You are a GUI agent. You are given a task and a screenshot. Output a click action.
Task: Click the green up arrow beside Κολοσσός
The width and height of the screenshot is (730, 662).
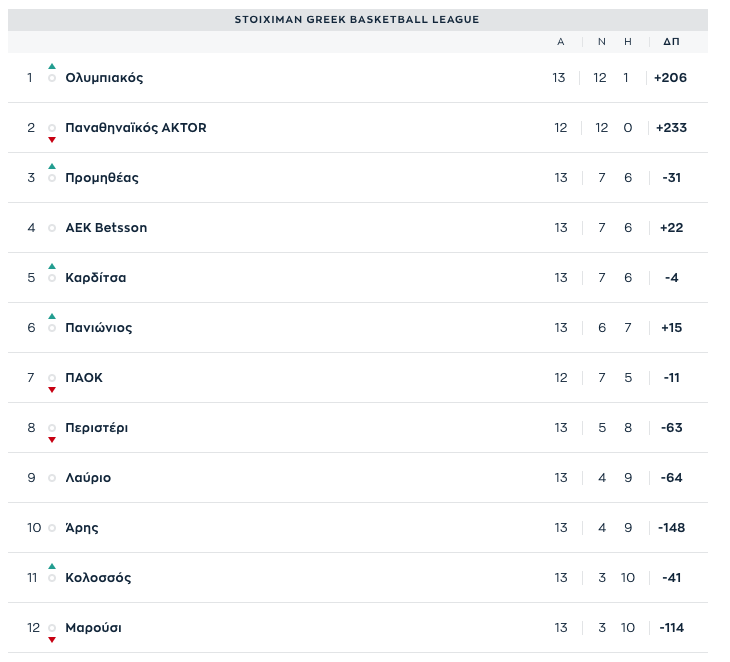point(52,566)
